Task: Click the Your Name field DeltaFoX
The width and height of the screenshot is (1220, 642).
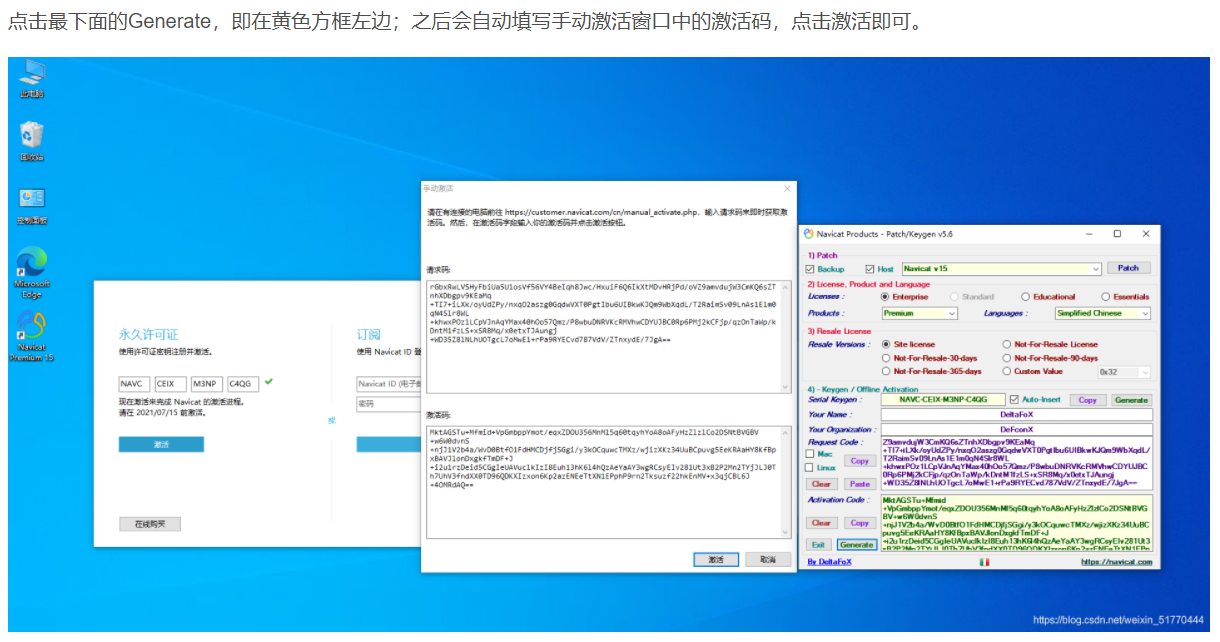Action: click(x=1016, y=414)
